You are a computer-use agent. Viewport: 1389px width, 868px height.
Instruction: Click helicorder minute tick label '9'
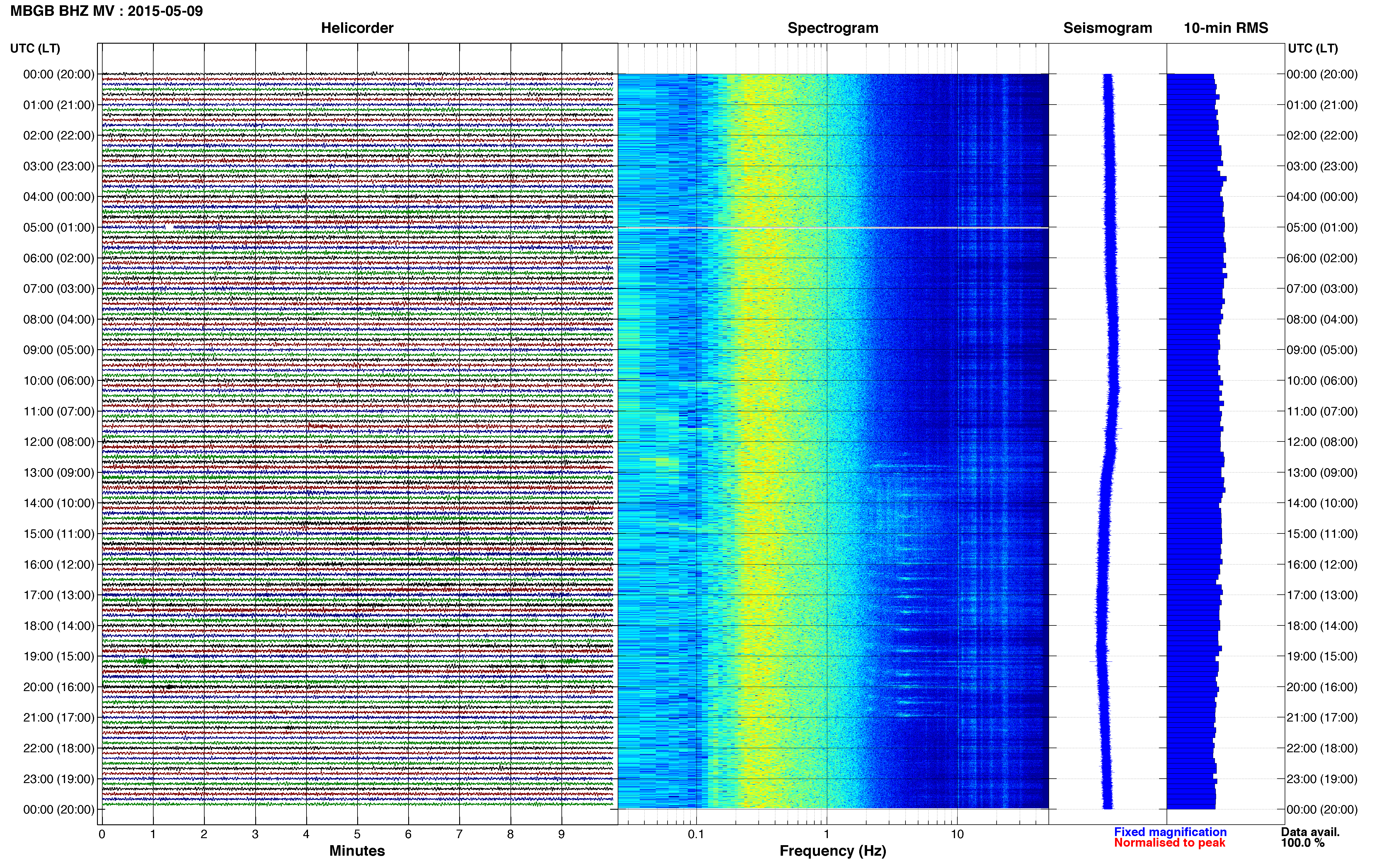(x=561, y=834)
